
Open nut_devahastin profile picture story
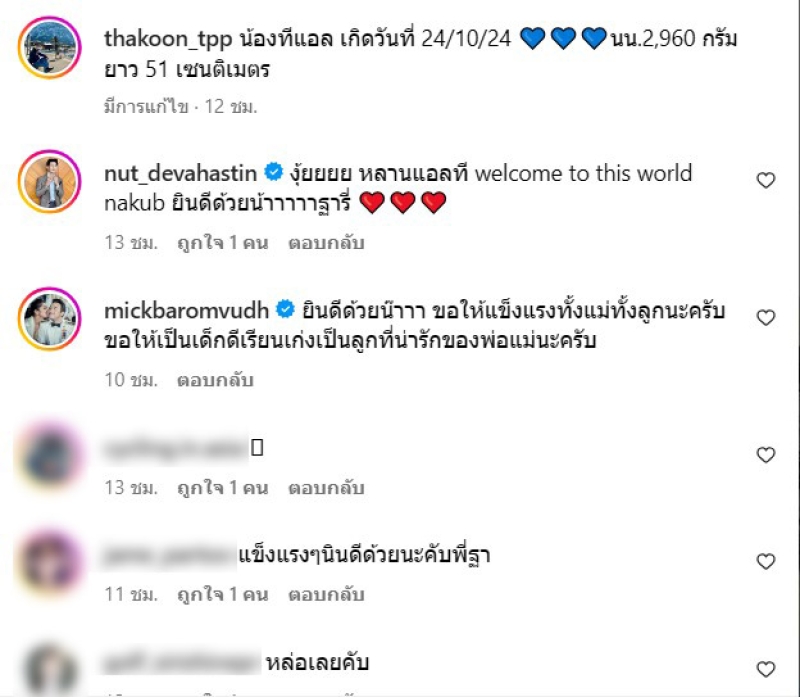click(49, 182)
